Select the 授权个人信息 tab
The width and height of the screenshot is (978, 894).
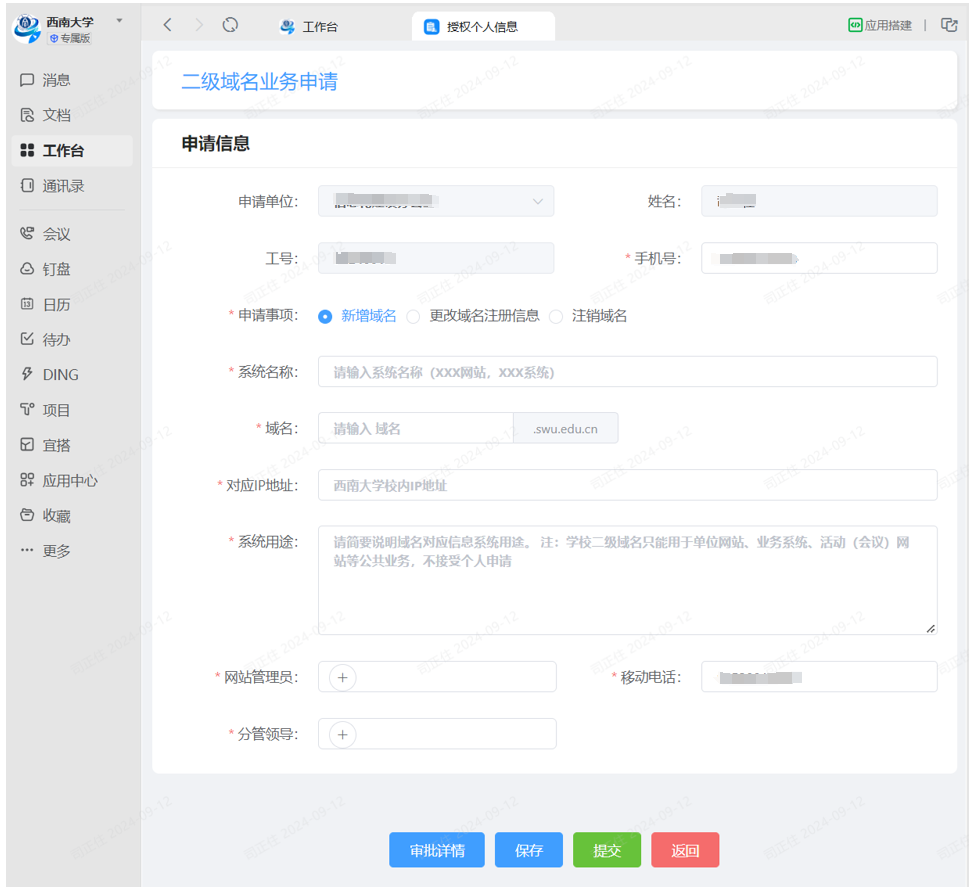(x=483, y=27)
